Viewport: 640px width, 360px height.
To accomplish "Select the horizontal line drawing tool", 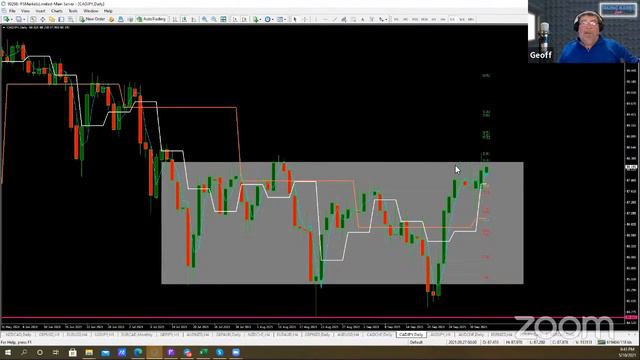I will (325, 19).
